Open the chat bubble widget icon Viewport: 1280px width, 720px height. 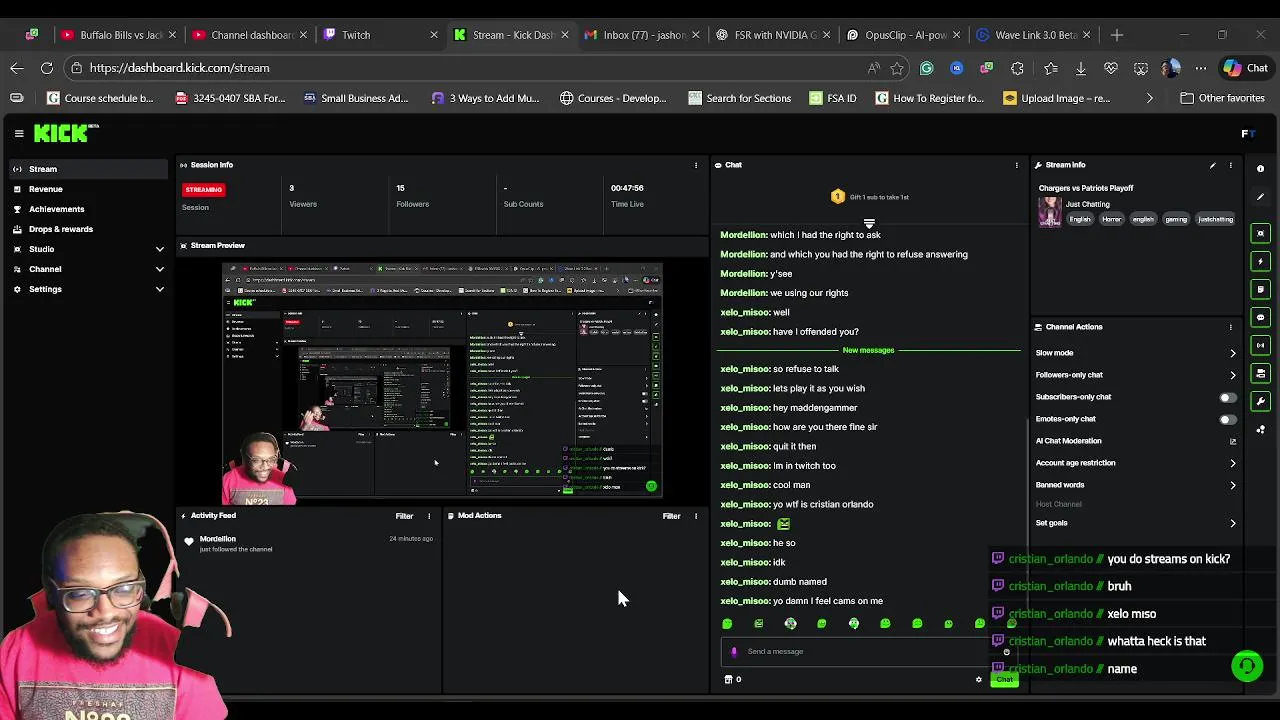coord(1260,317)
